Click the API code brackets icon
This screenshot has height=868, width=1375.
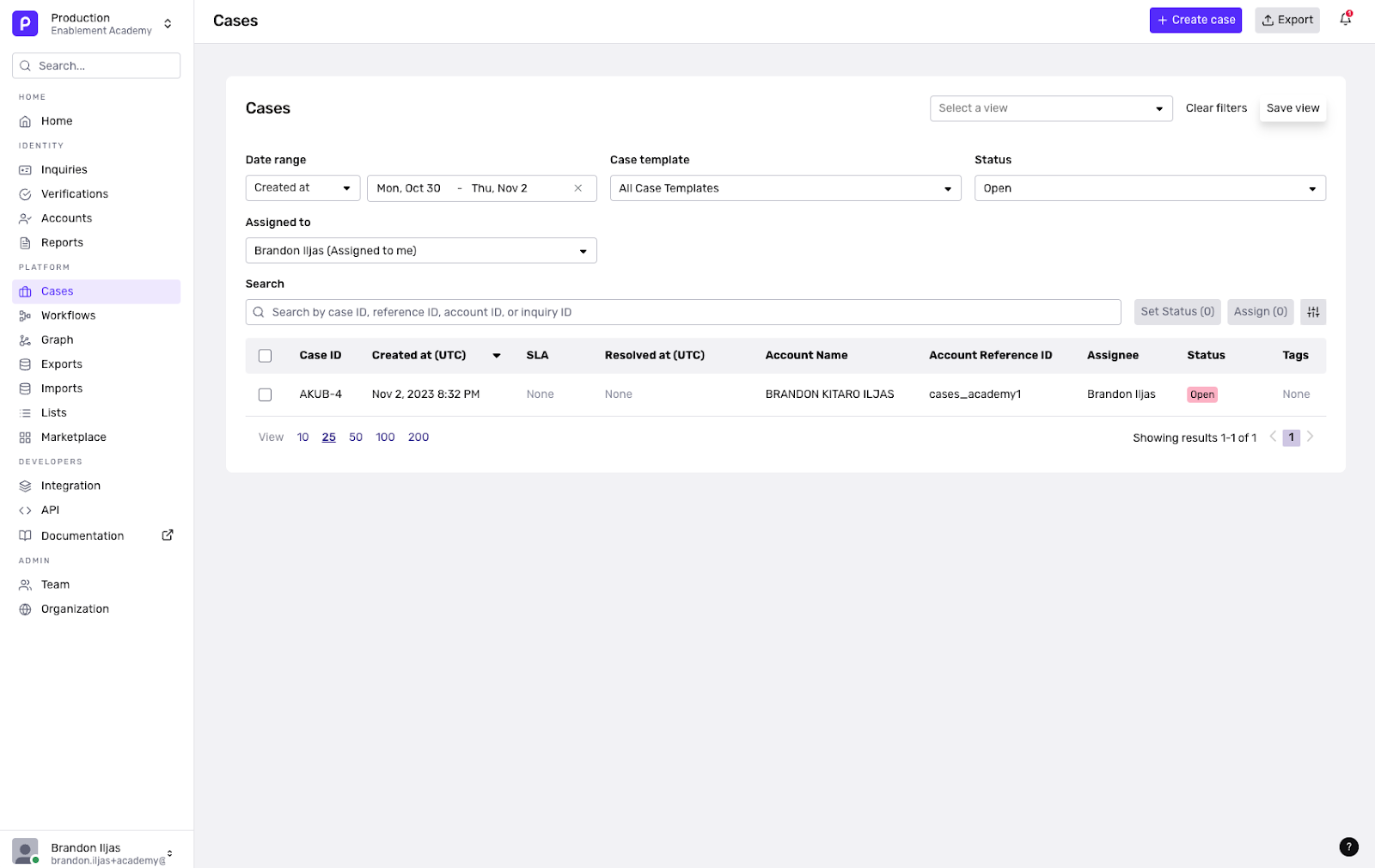pyautogui.click(x=25, y=510)
